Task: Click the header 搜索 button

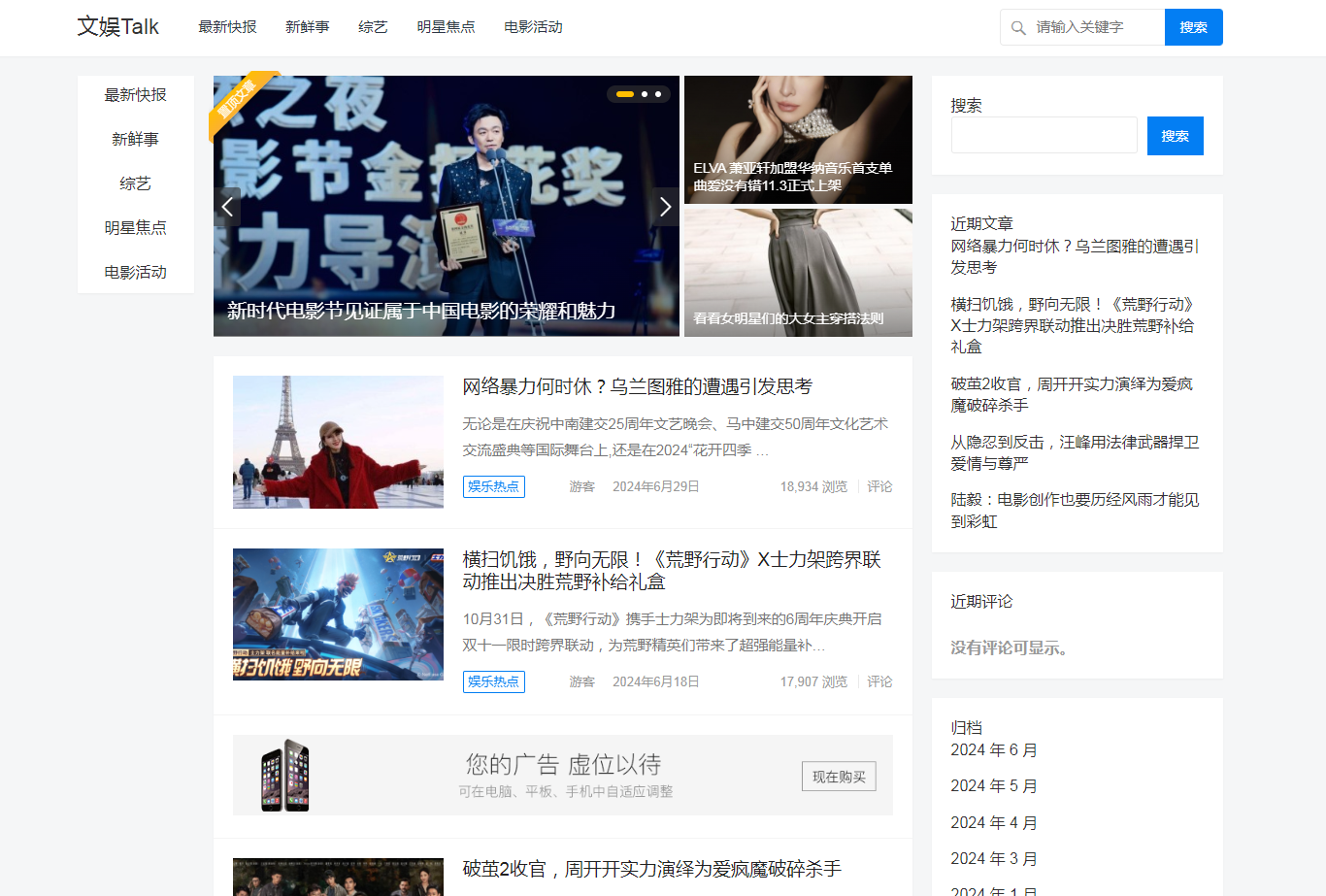Action: (x=1193, y=27)
